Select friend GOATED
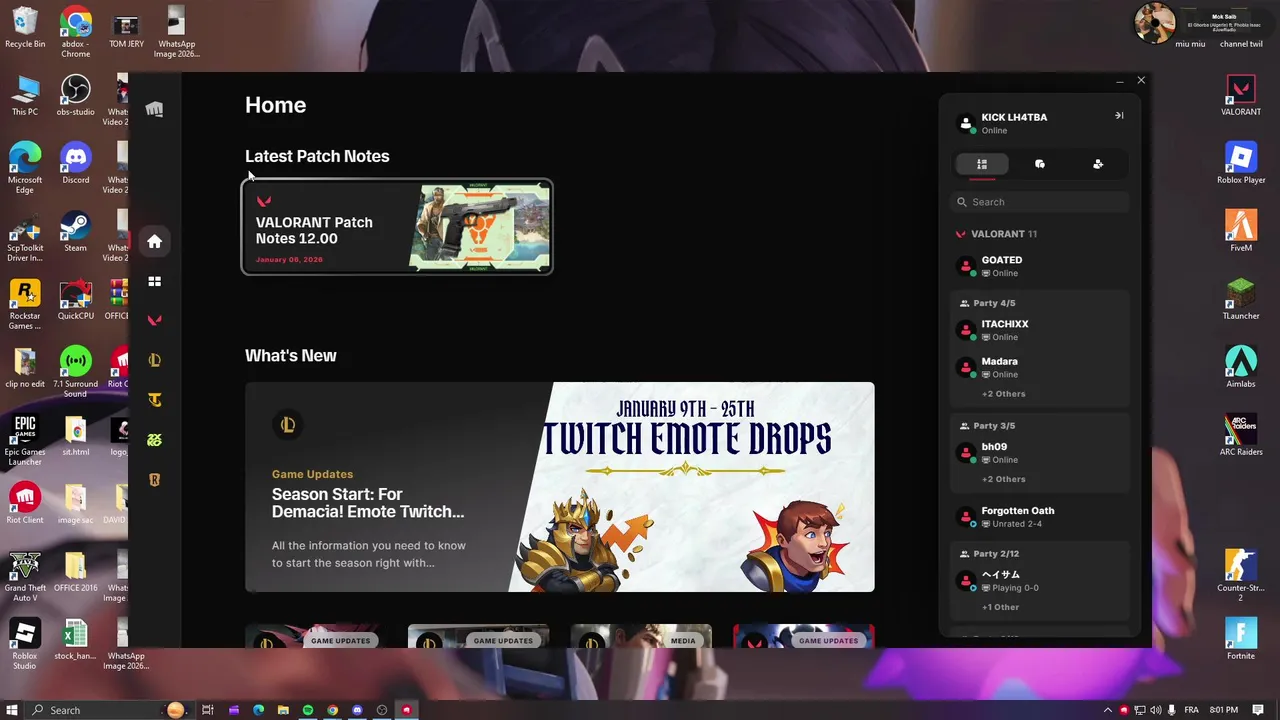 [1040, 266]
